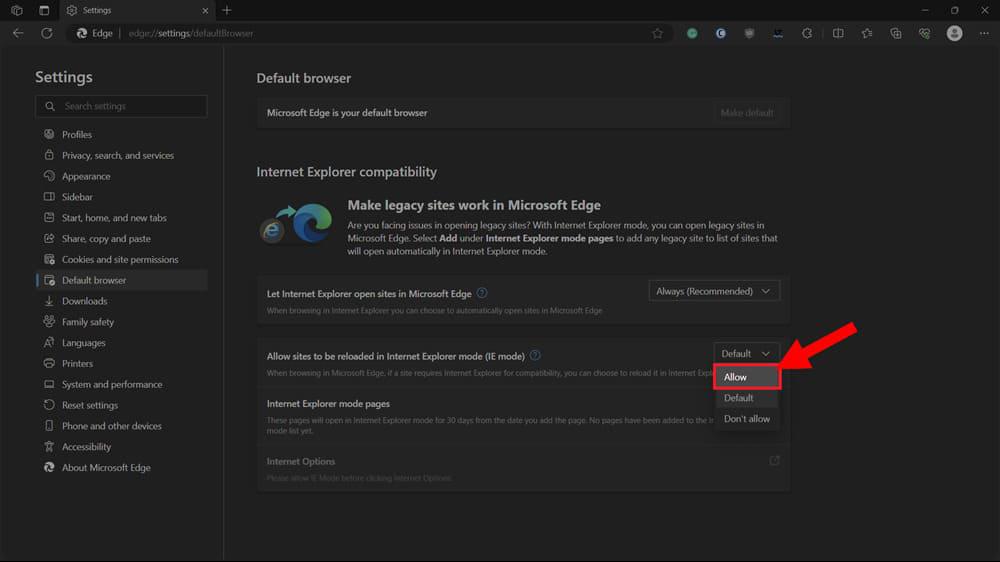Expand the Always (Recommended) dropdown
1000x562 pixels.
[x=714, y=291]
